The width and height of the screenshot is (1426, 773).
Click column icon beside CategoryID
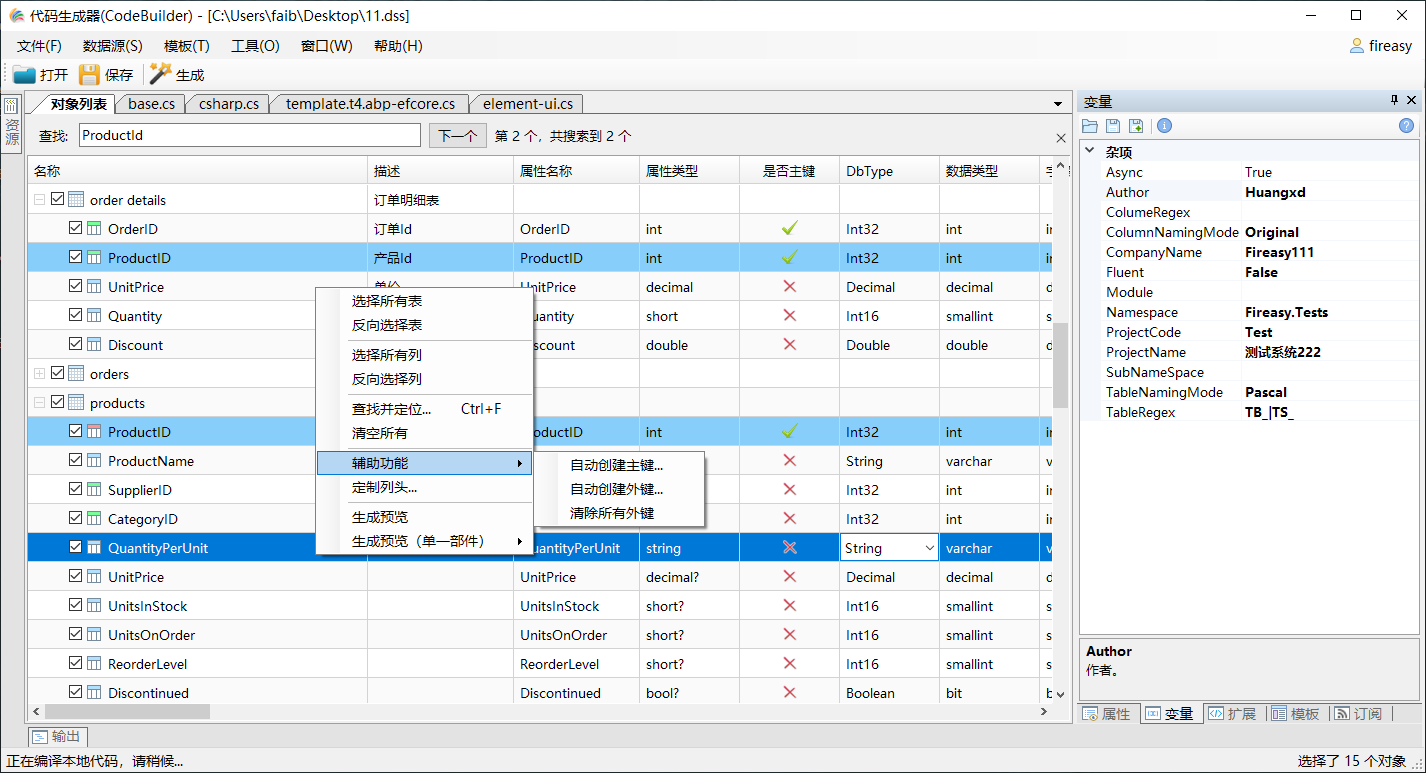(94, 519)
